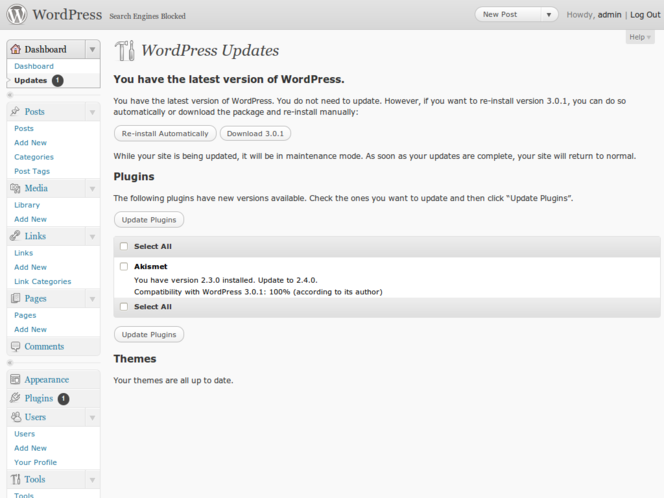This screenshot has width=664, height=498.
Task: Click the Log Out link
Action: [645, 15]
